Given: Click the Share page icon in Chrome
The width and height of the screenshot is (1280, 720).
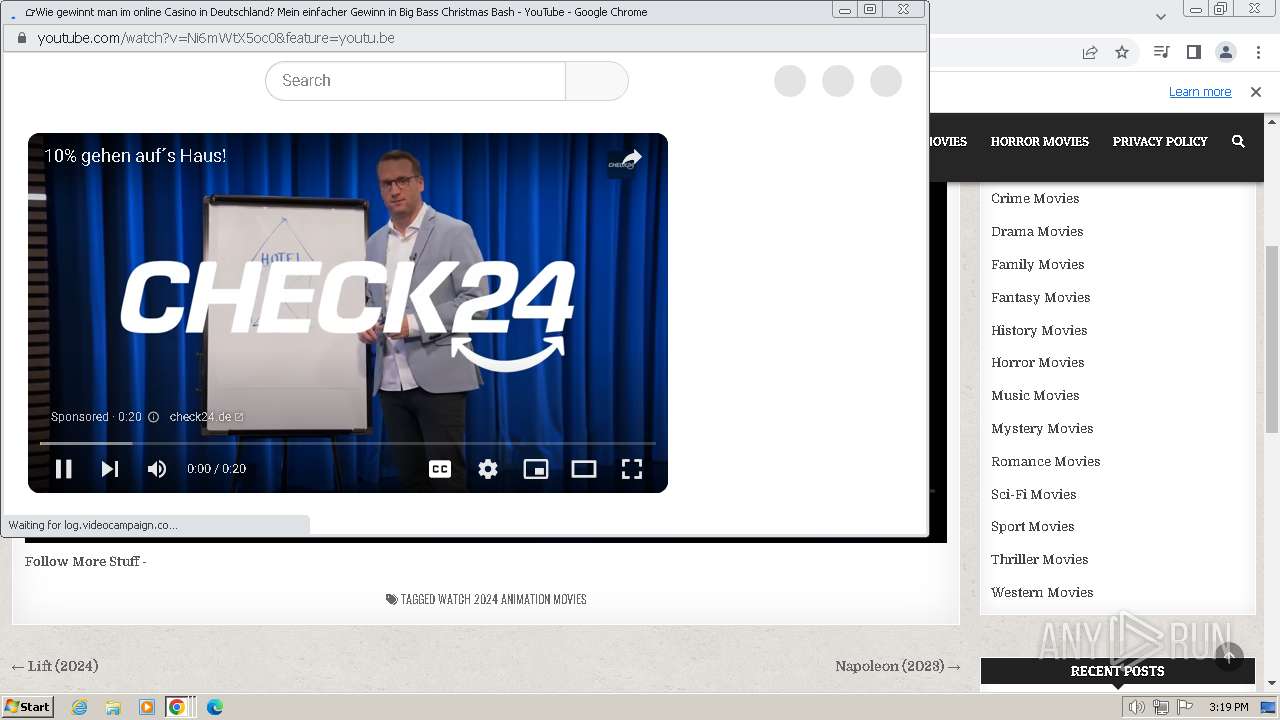Looking at the screenshot, I should [1090, 53].
